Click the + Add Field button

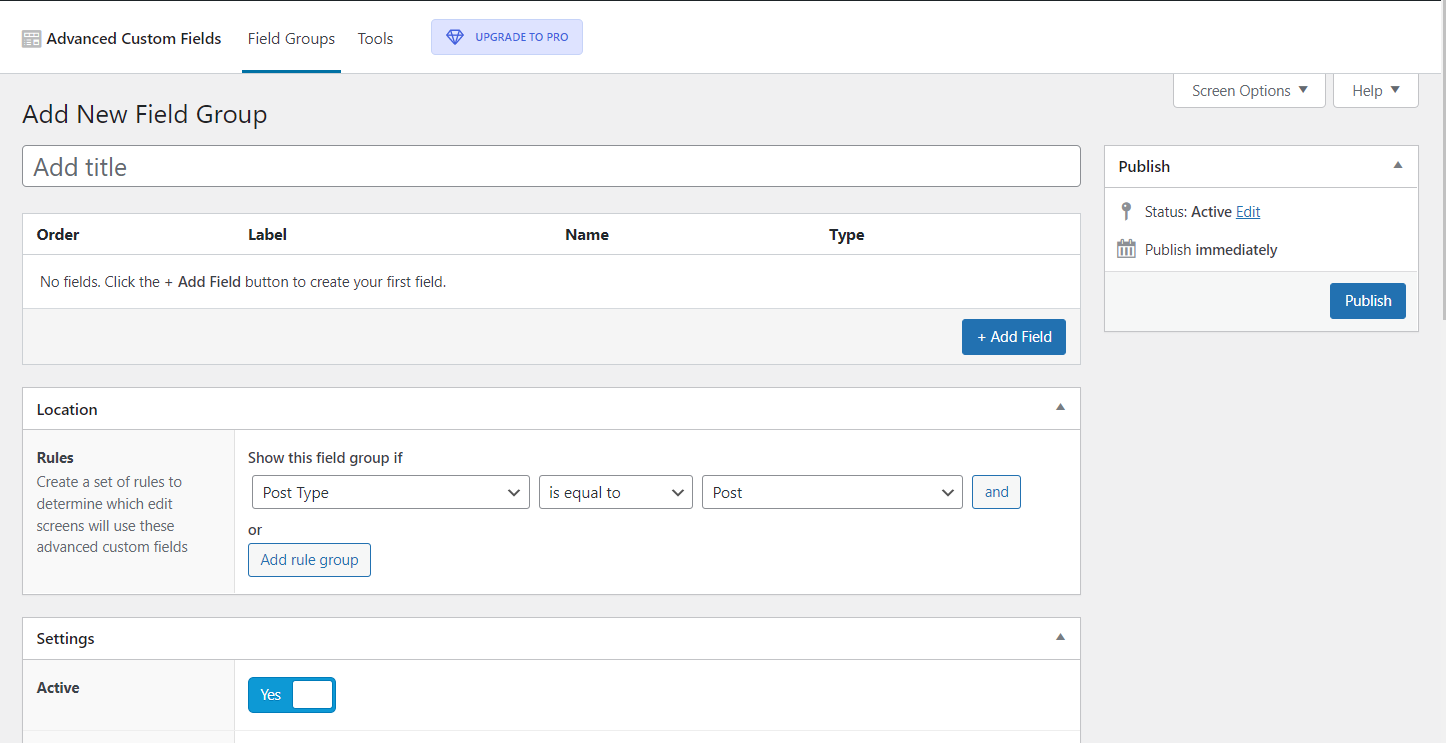click(x=1013, y=337)
